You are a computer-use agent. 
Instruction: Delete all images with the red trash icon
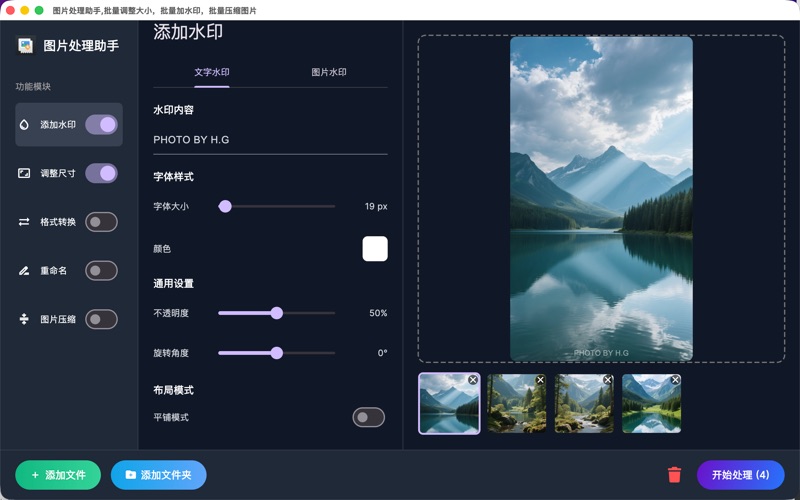674,474
